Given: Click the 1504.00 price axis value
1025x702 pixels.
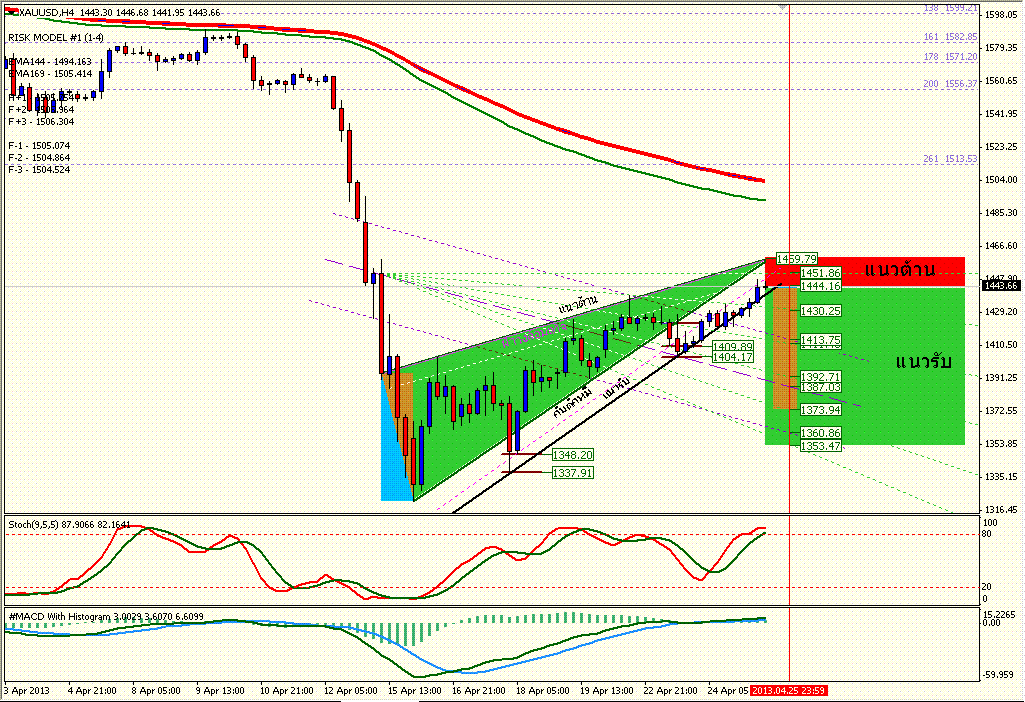Looking at the screenshot, I should pyautogui.click(x=1001, y=179).
